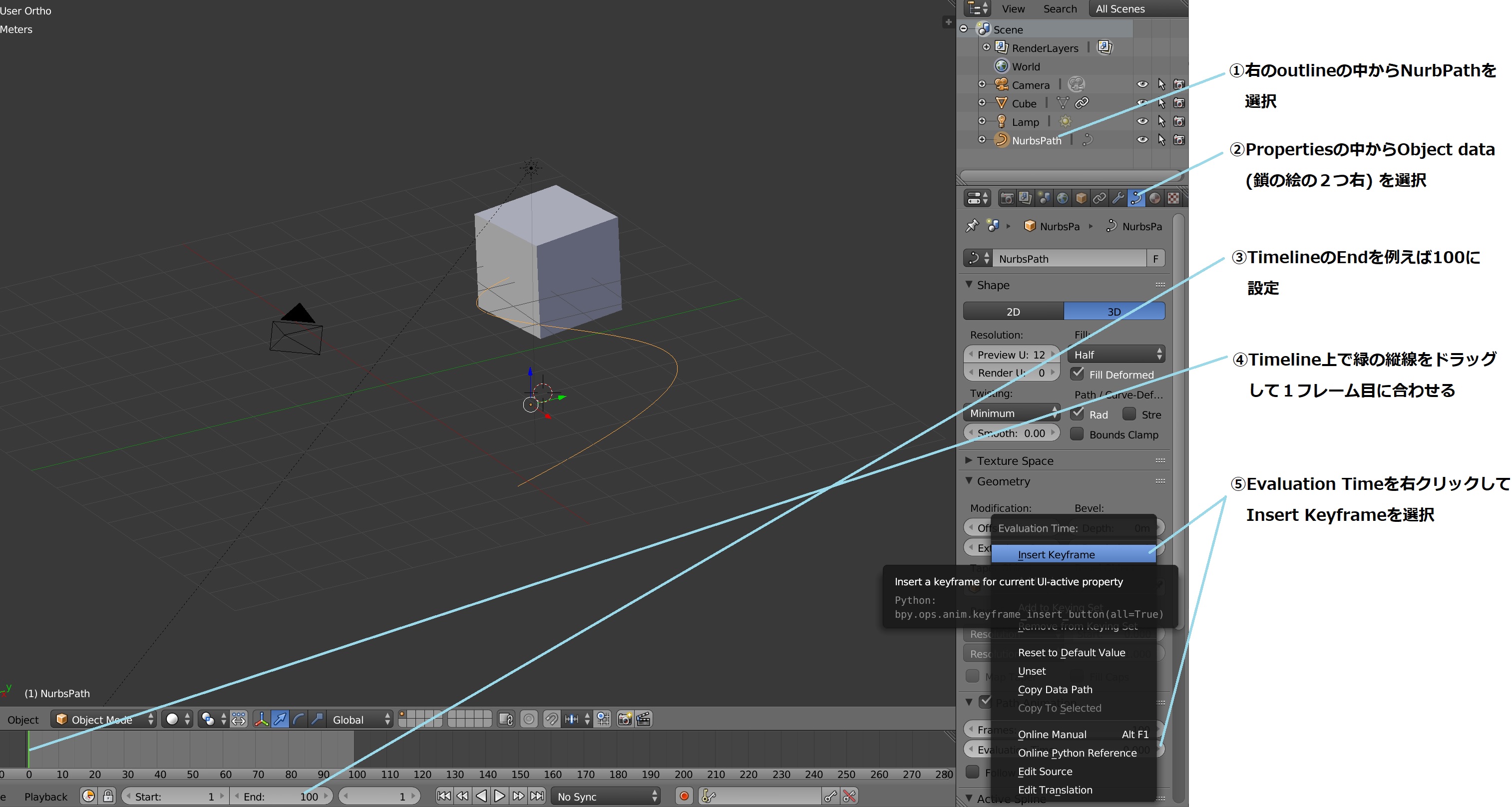Open the Texture properties tab (checker icon)
The height and width of the screenshot is (807, 1512).
[x=1173, y=198]
